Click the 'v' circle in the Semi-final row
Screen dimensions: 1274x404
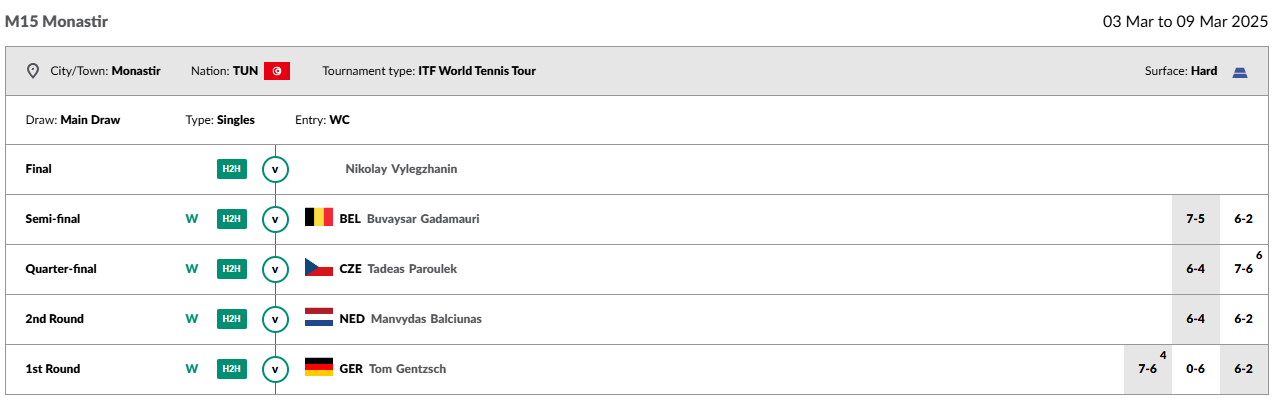point(275,219)
